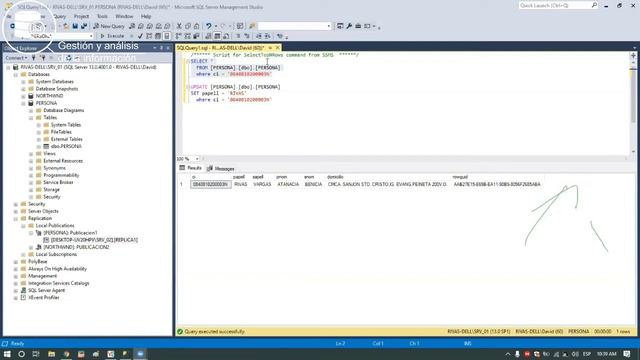
Task: Click the query editor vertical scrollbar
Action: pyautogui.click(x=633, y=106)
